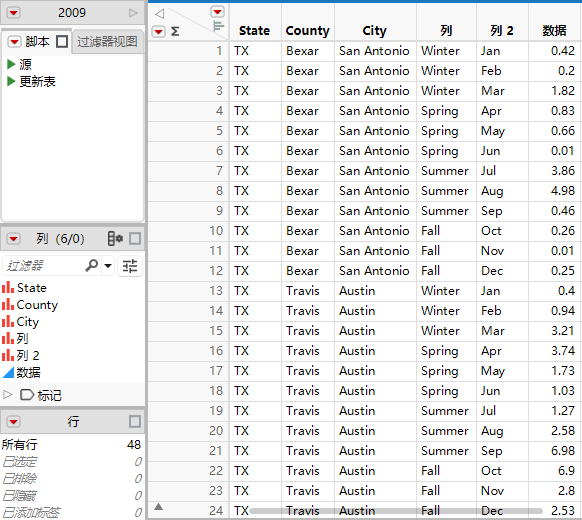Viewport: 582px width, 520px height.
Task: Click the 已隐藏 row
Action: point(72,495)
